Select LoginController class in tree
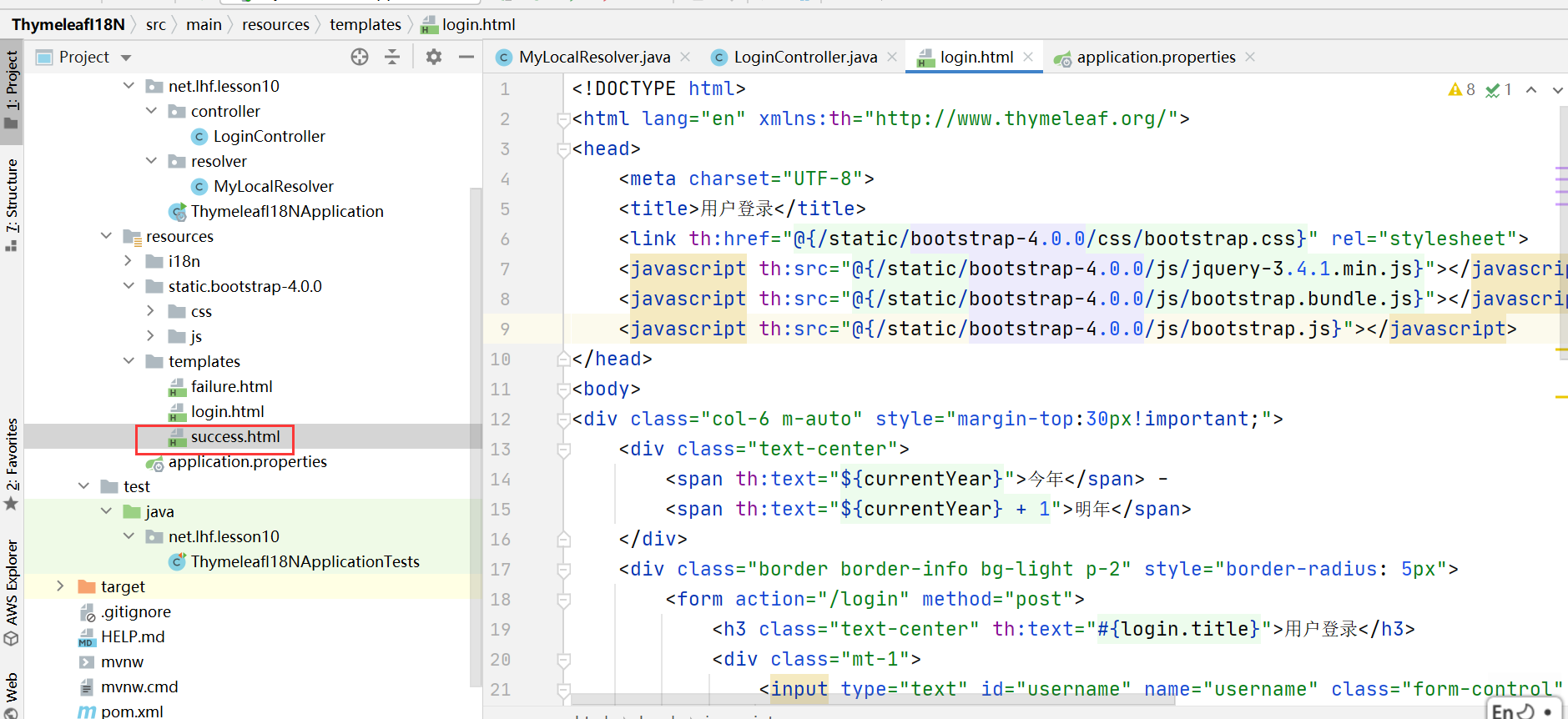1568x719 pixels. click(270, 136)
